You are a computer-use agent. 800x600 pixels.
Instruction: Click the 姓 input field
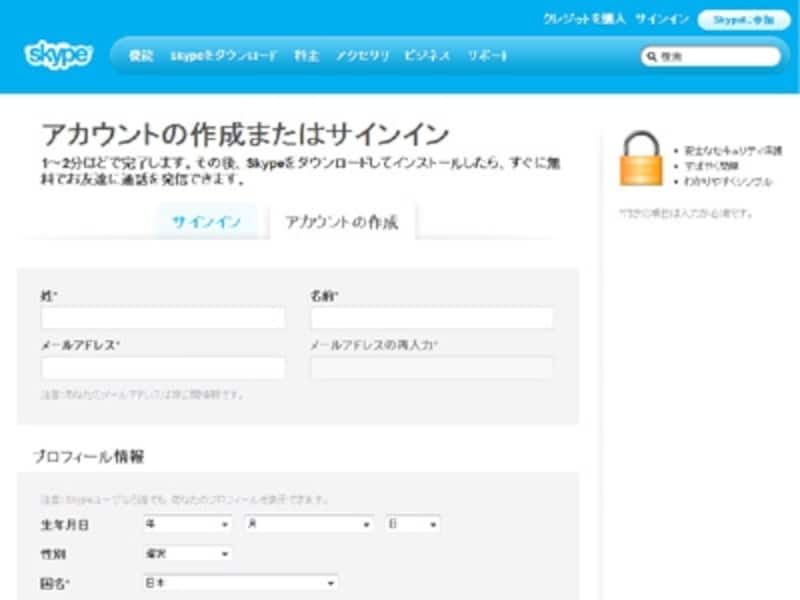click(163, 318)
